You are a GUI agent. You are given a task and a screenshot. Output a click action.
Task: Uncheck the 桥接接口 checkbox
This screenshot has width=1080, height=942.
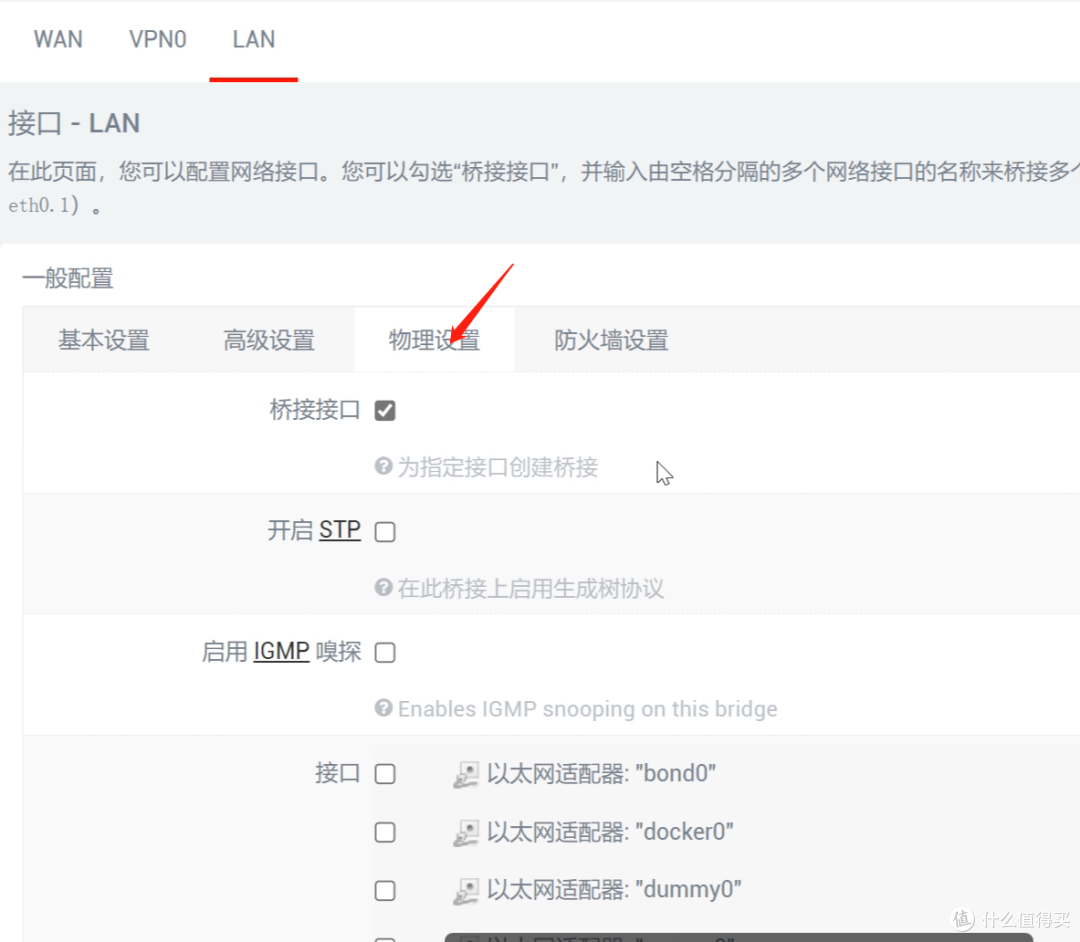tap(385, 410)
